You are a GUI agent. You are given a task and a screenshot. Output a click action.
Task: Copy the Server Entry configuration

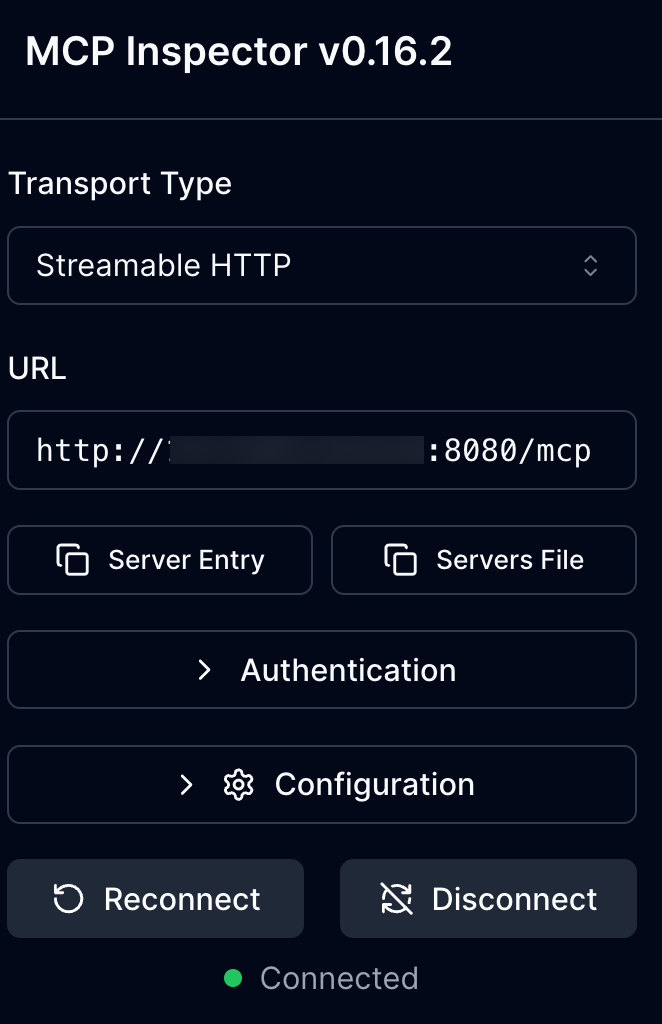click(x=160, y=560)
